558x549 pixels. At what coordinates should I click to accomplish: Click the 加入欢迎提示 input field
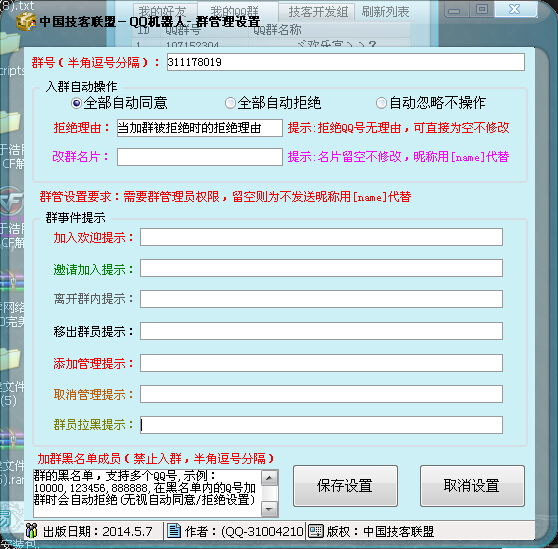(x=321, y=237)
